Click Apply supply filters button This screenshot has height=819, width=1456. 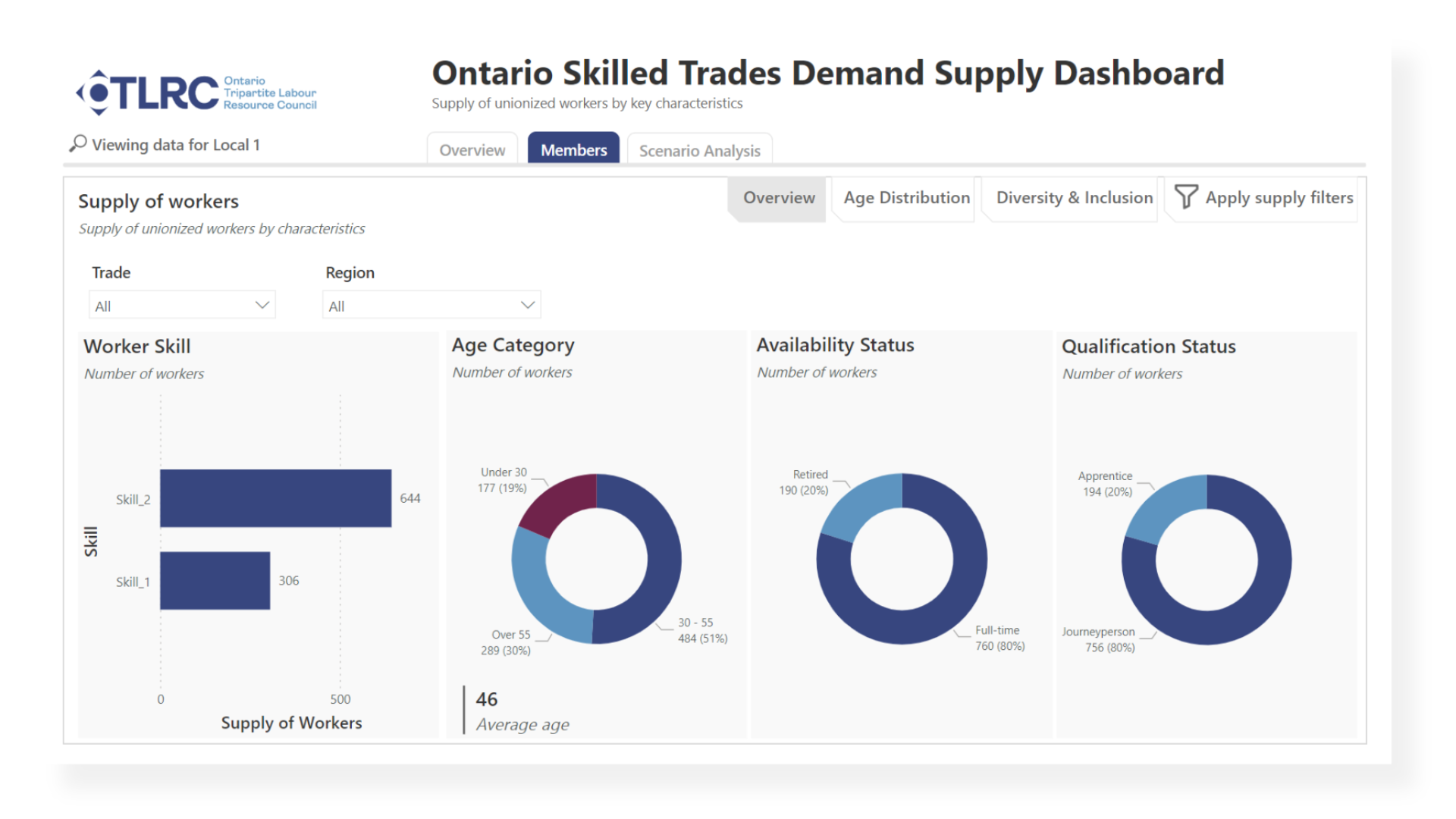coord(1279,198)
